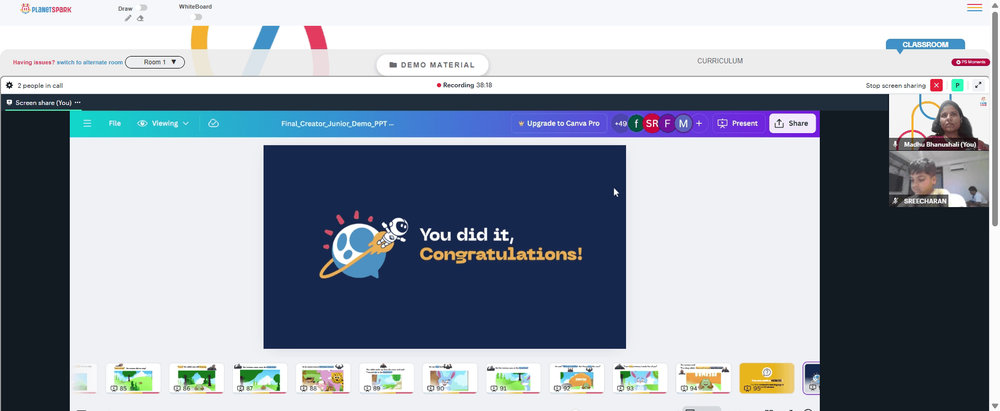Click the Canva Present button
The image size is (1000, 411).
point(739,123)
